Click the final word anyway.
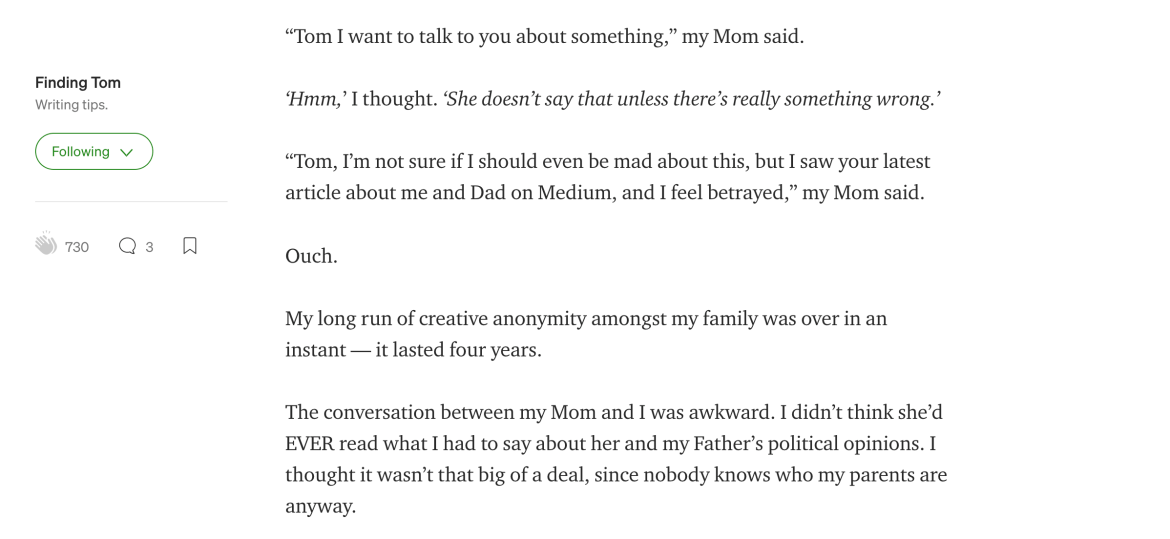The height and width of the screenshot is (539, 1170). coord(320,507)
